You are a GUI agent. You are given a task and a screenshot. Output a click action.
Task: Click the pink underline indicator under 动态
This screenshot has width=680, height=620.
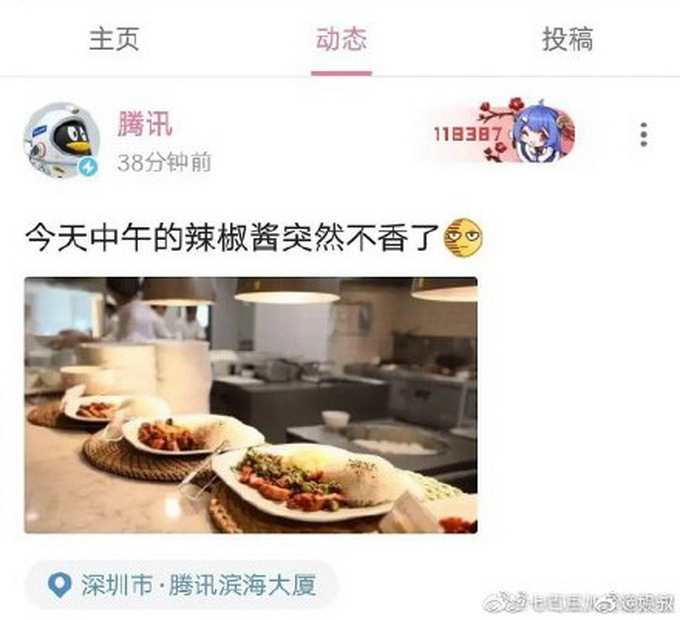tap(341, 73)
